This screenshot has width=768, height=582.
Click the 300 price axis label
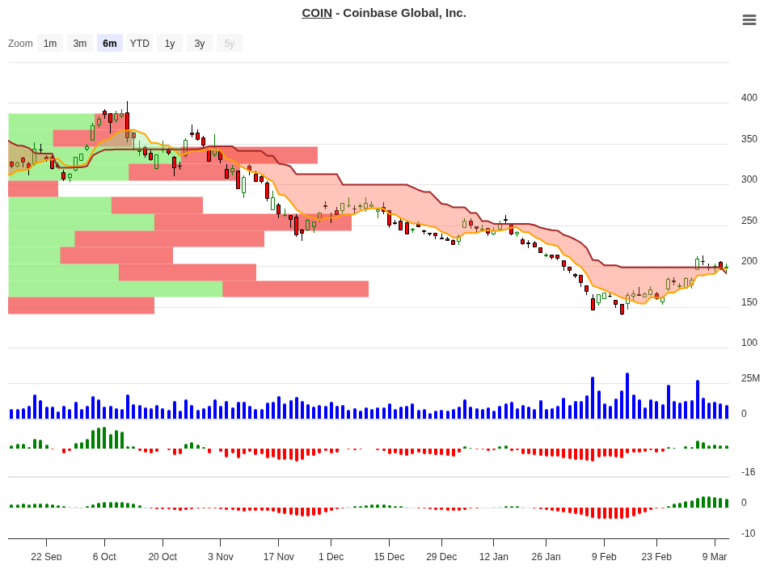pos(749,179)
